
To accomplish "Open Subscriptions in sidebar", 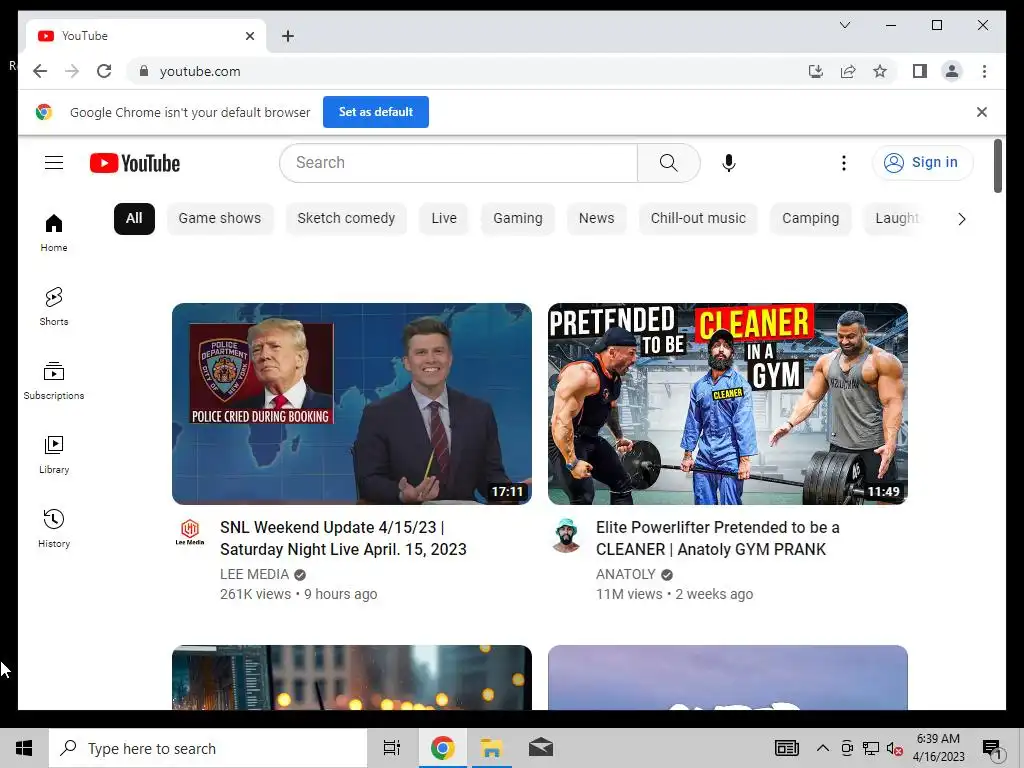I will click(54, 381).
